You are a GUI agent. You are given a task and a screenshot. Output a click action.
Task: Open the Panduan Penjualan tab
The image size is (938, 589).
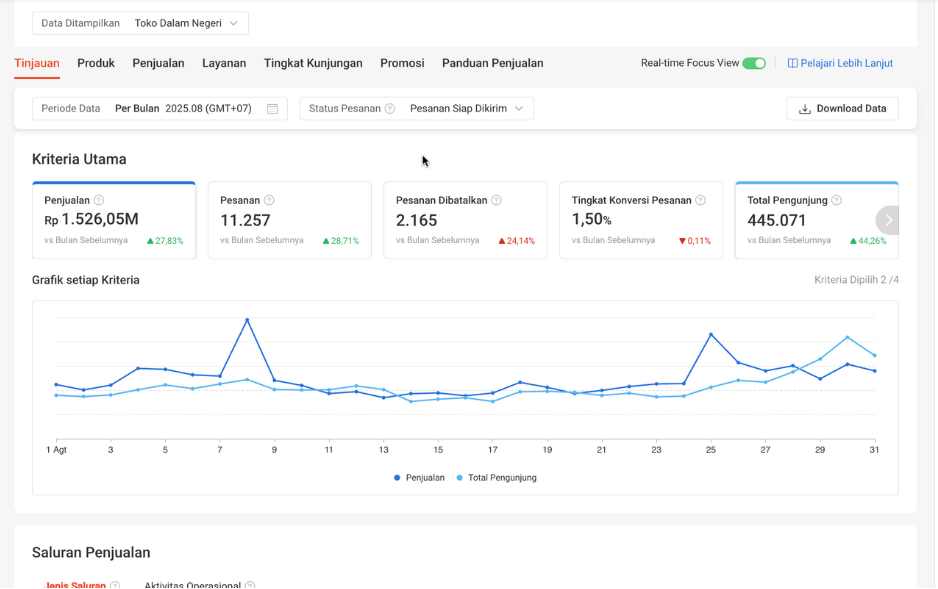pyautogui.click(x=493, y=63)
